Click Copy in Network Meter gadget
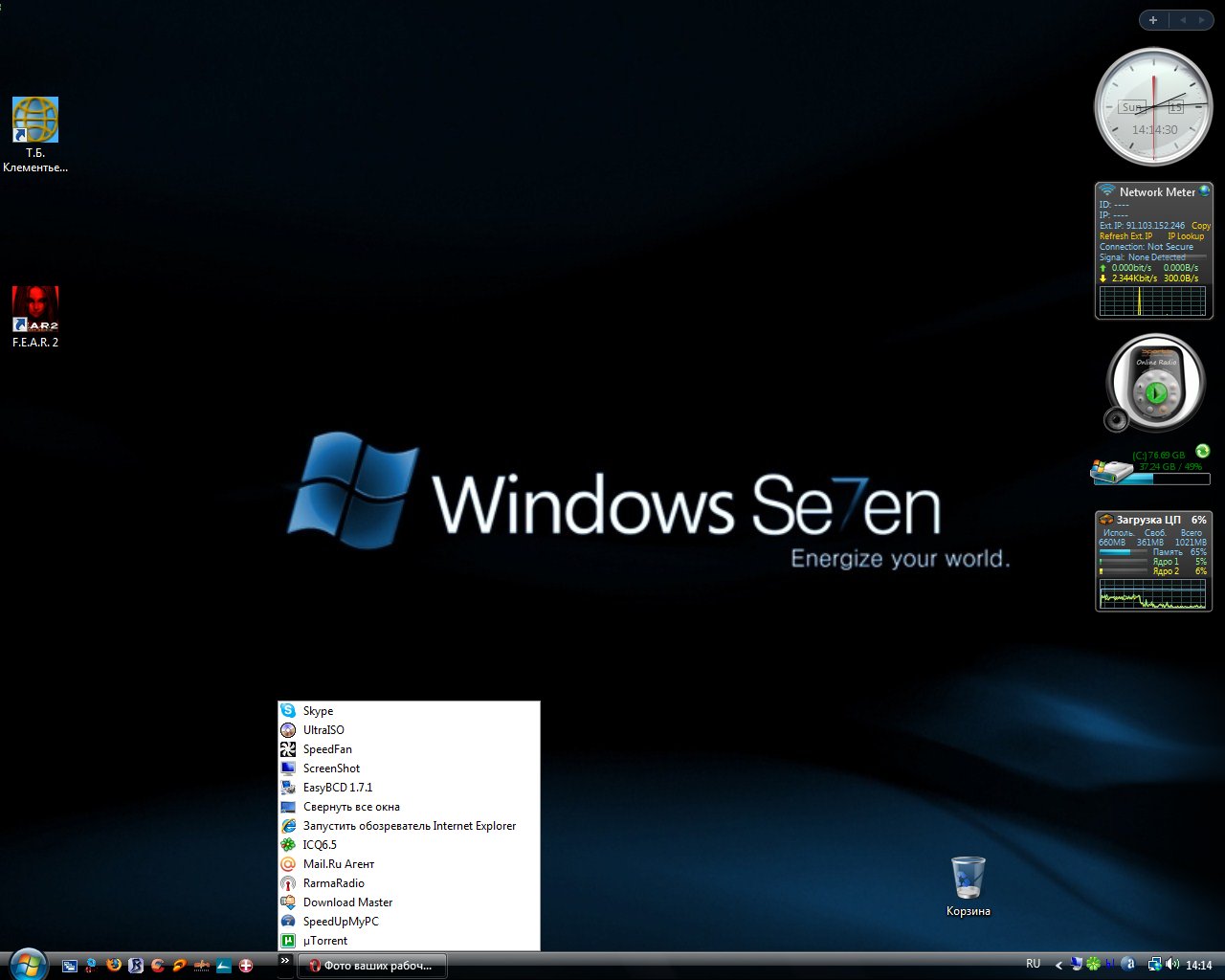 (1201, 226)
